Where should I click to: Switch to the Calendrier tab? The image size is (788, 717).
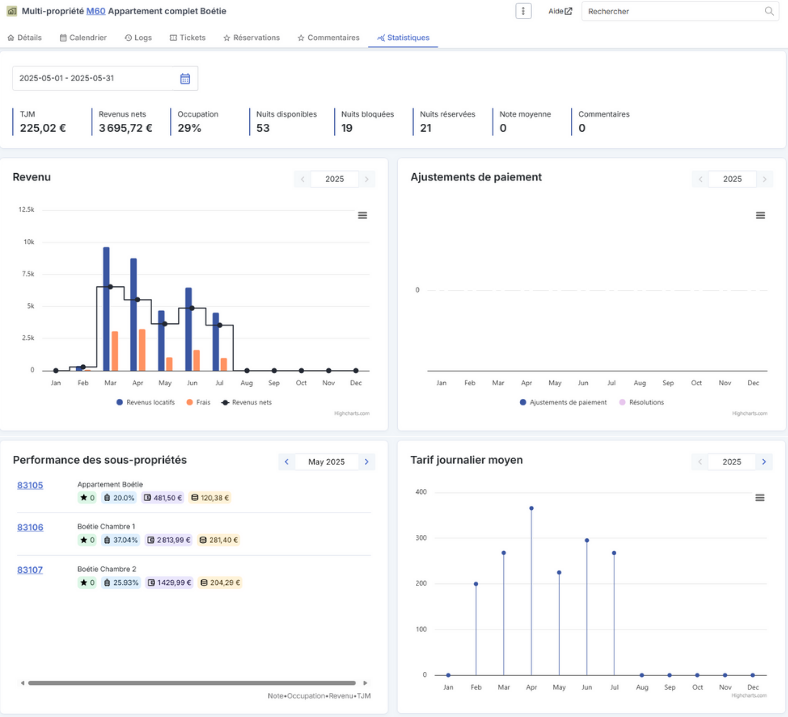tap(83, 38)
